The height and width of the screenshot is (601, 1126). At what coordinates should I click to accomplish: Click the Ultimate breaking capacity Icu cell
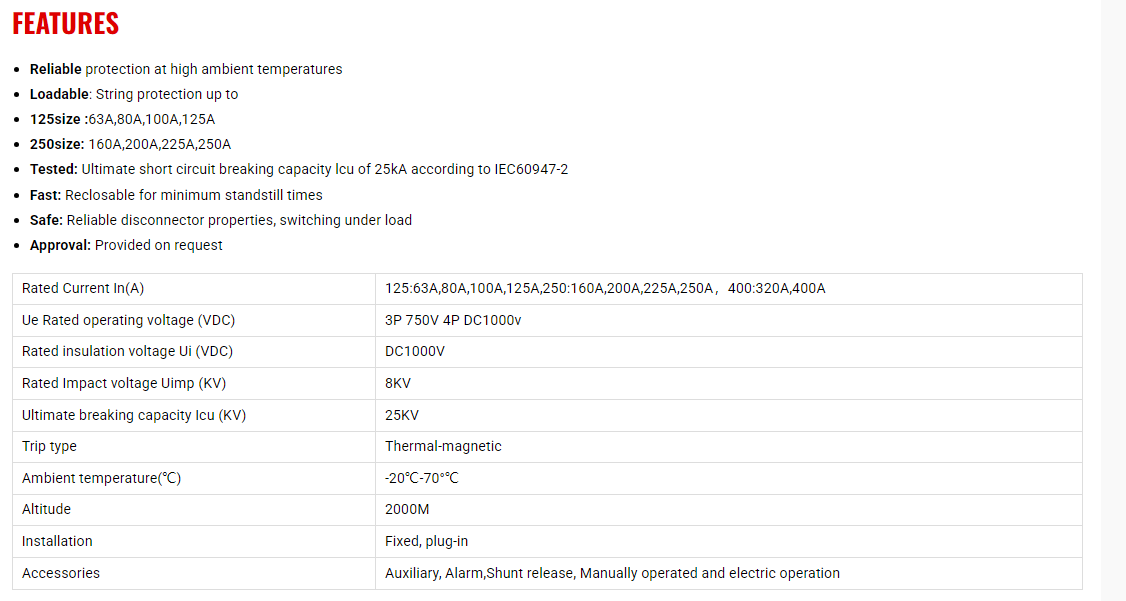(x=134, y=415)
